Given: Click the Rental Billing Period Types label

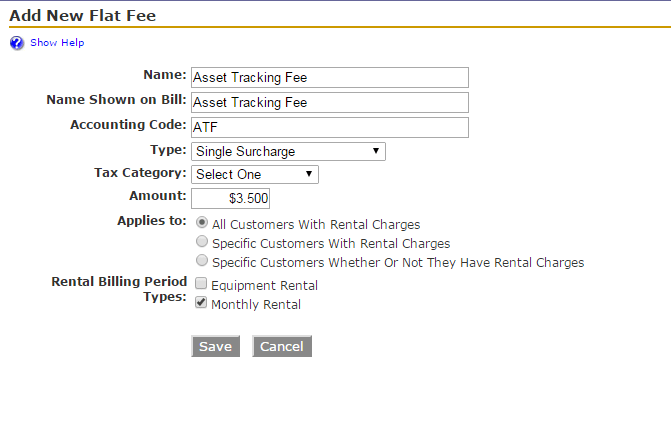Looking at the screenshot, I should tap(119, 289).
